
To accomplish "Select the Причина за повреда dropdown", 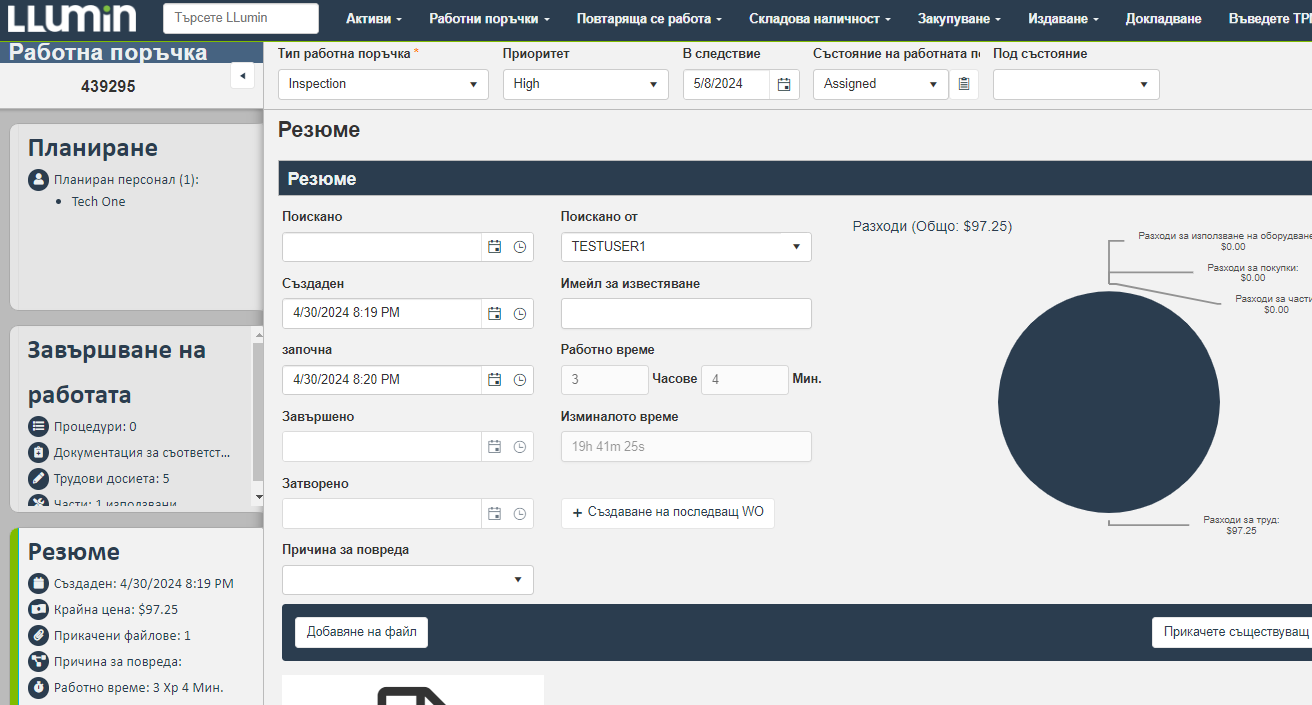I will (407, 580).
